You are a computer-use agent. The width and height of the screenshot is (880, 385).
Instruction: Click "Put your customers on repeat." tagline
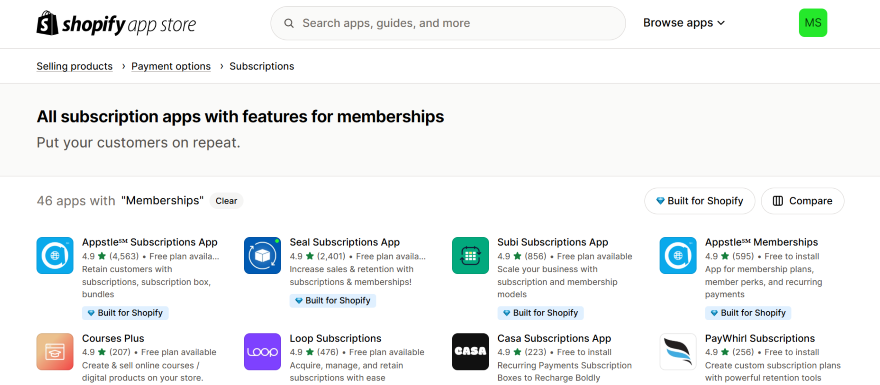pyautogui.click(x=138, y=143)
